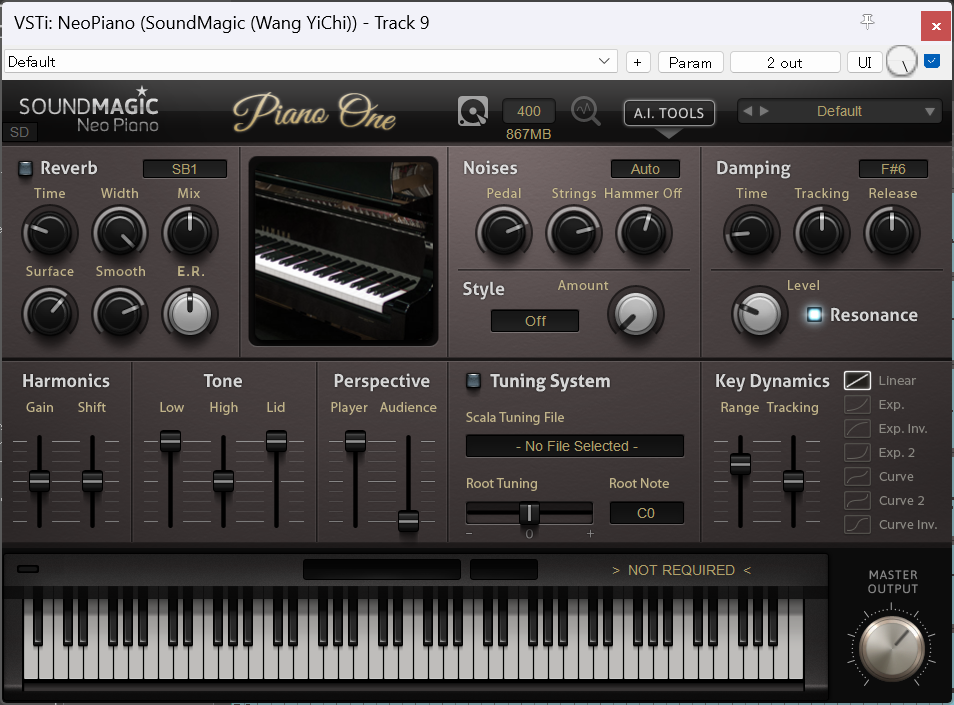Open the Style Off selector
Screen dimensions: 954x705
tap(535, 321)
